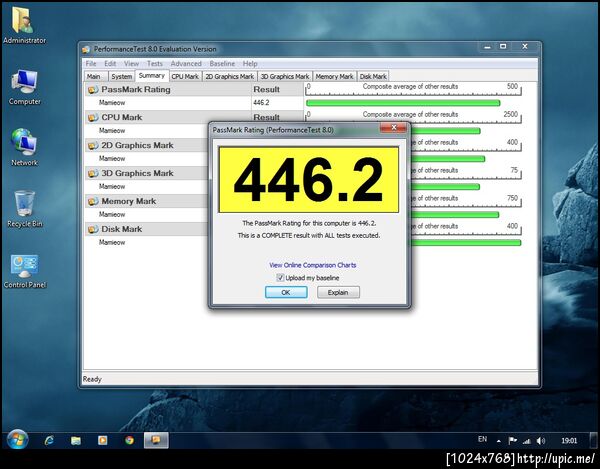The width and height of the screenshot is (600, 469).
Task: Switch to the CPU Mark tab
Action: [185, 77]
